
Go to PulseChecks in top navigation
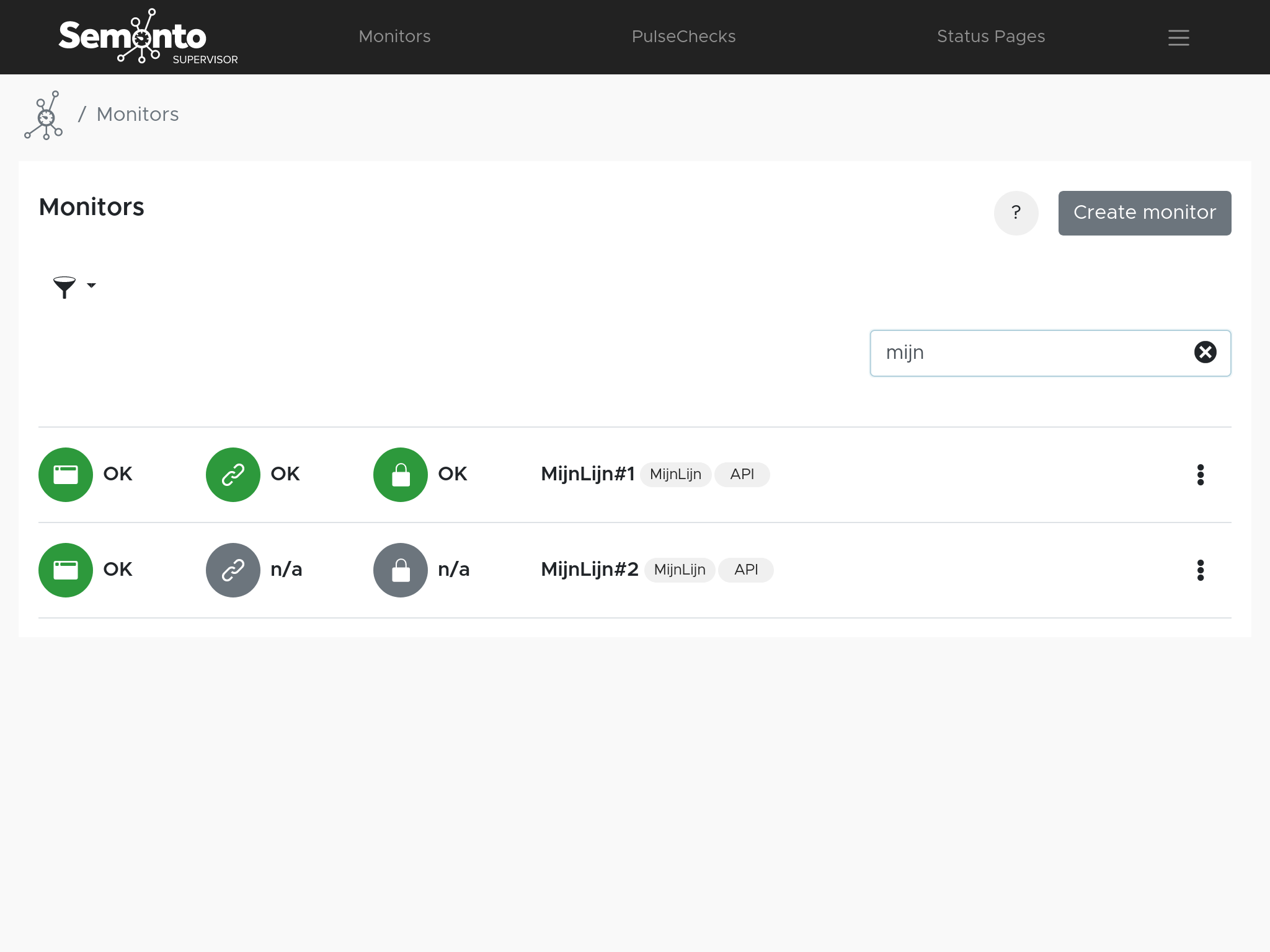tap(683, 37)
